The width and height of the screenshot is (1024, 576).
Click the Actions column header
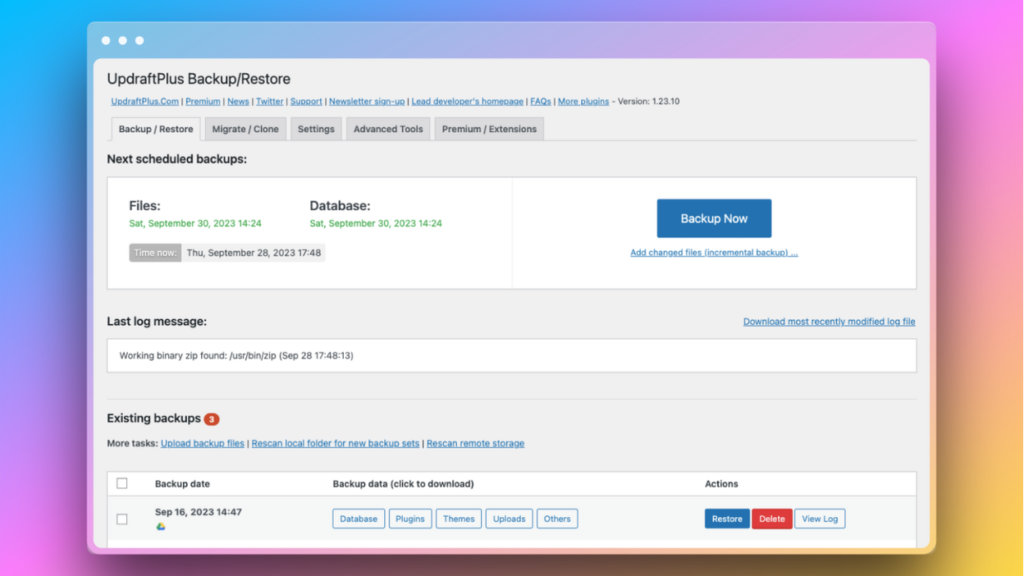721,484
